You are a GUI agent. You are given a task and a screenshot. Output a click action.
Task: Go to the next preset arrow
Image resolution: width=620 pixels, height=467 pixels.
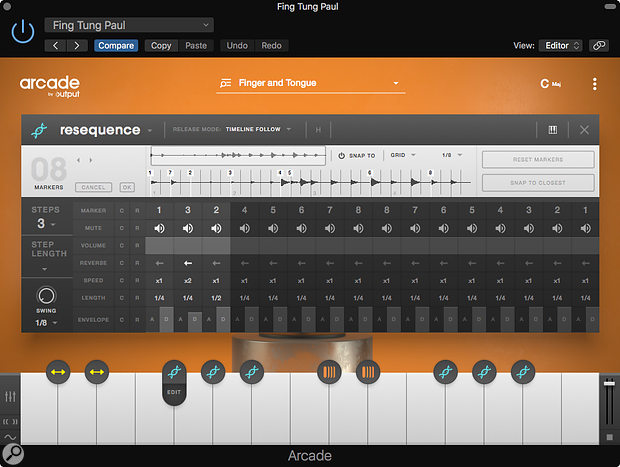click(x=77, y=45)
